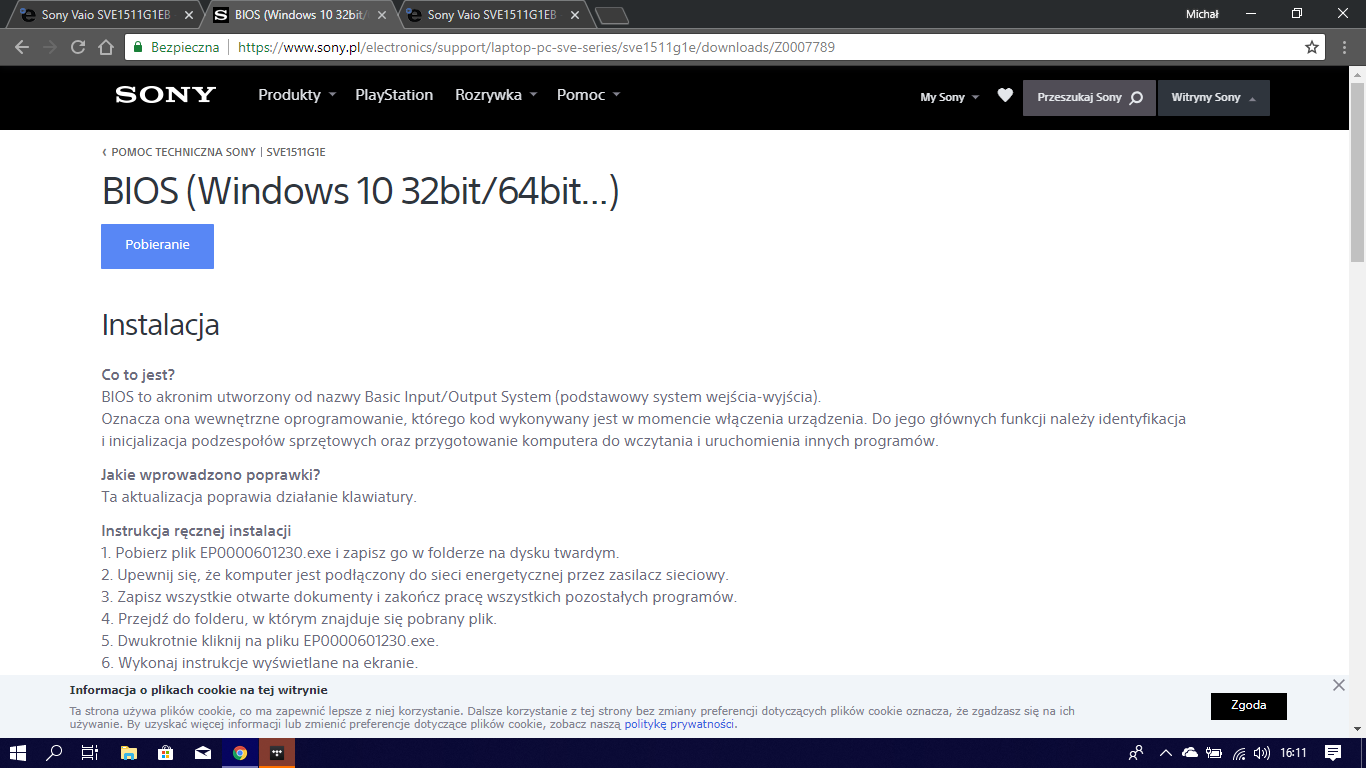Switch to the third Sony Vaio tab
Viewport: 1366px width, 768px height.
coord(492,15)
